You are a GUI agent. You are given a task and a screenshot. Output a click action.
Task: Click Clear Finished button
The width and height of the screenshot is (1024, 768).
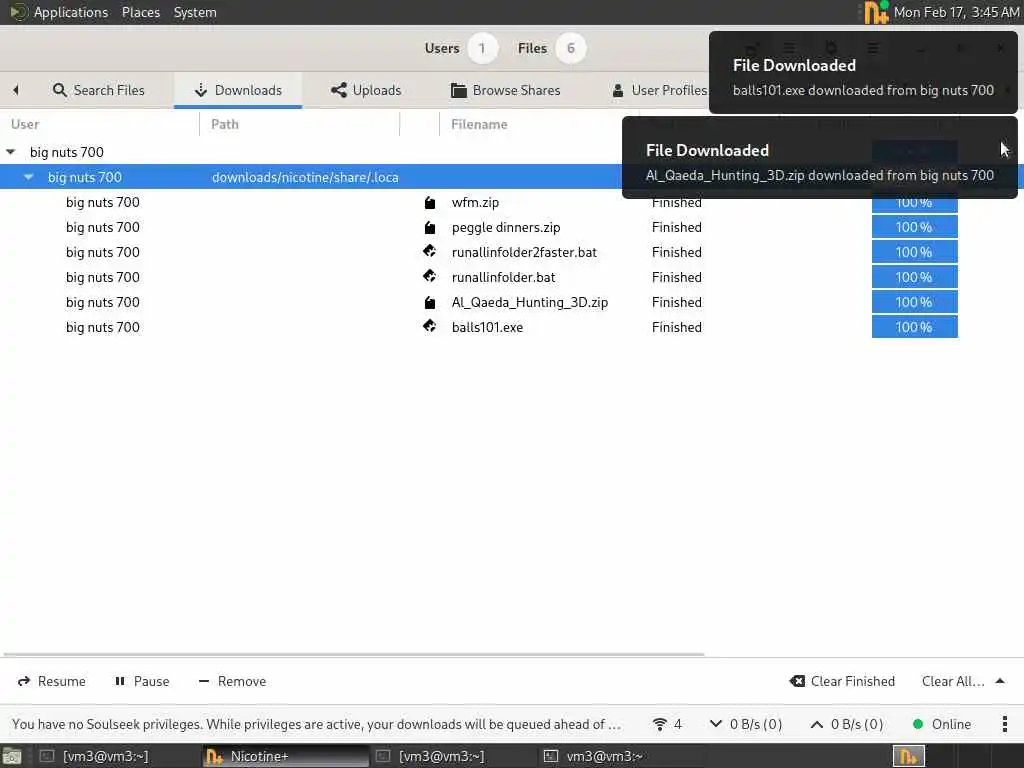click(842, 681)
